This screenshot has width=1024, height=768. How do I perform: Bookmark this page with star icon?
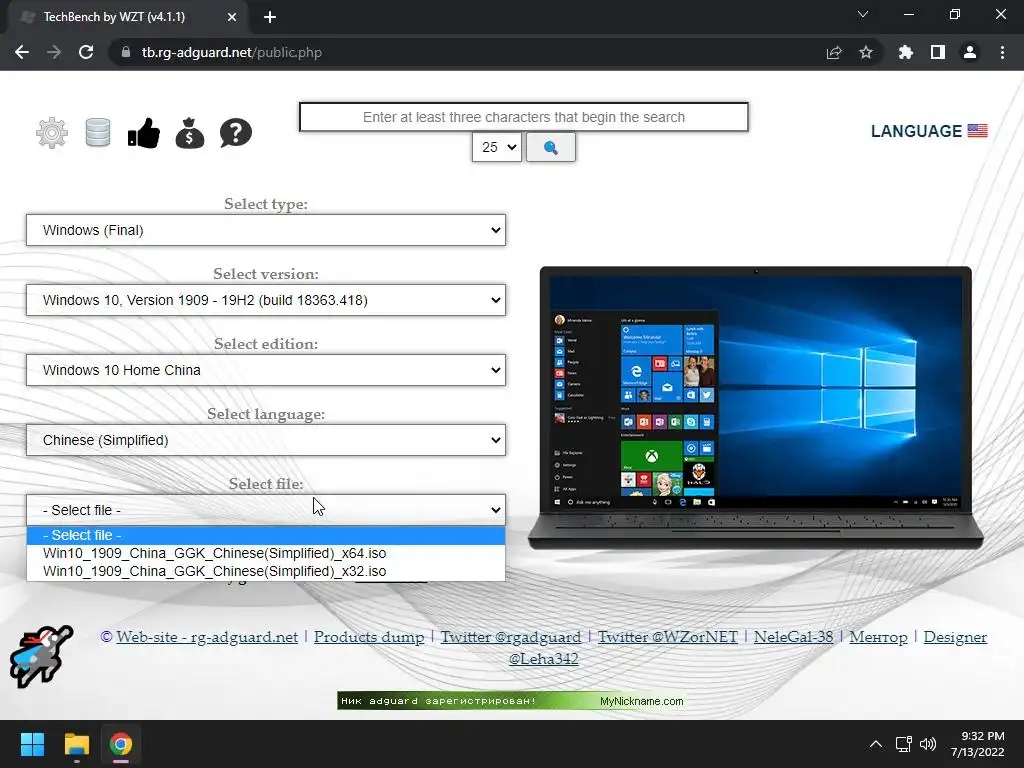866,52
